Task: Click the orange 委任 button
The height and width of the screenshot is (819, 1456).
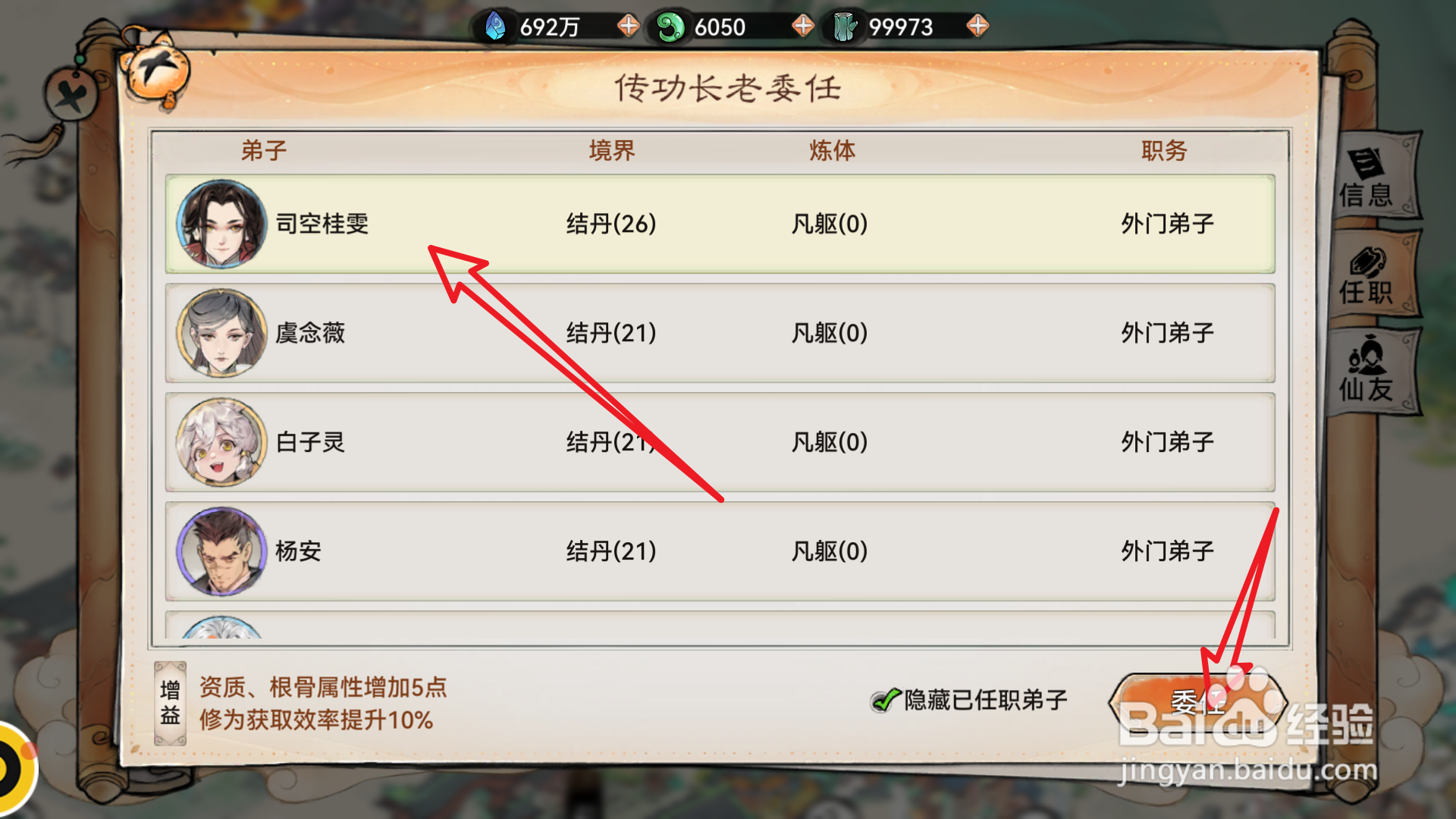Action: (x=1197, y=702)
